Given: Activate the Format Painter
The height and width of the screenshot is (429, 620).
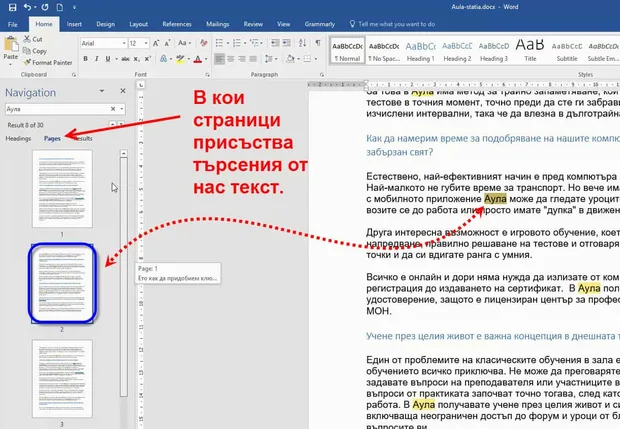Looking at the screenshot, I should [48, 62].
